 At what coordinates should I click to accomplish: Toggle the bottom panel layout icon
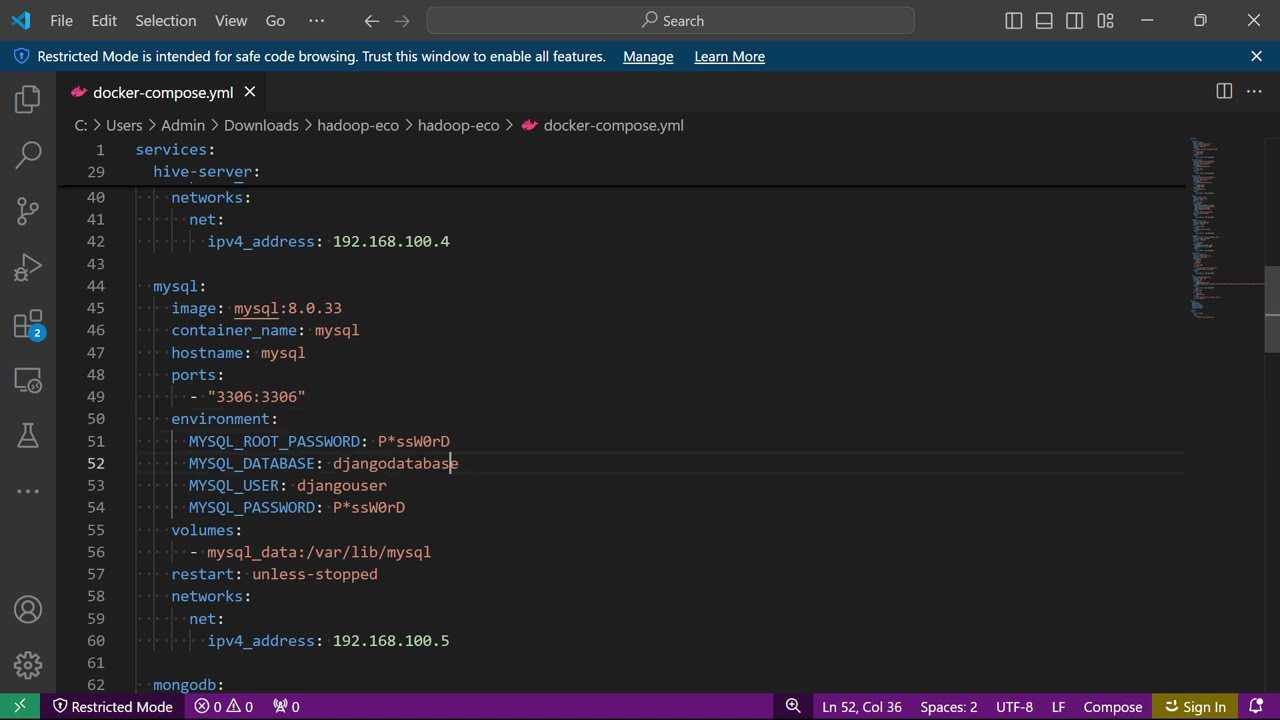coord(1044,20)
